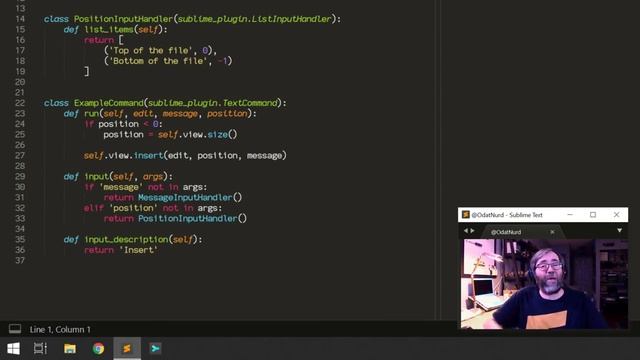Click line number 37 in the gutter
This screenshot has width=640, height=360.
pyautogui.click(x=20, y=260)
